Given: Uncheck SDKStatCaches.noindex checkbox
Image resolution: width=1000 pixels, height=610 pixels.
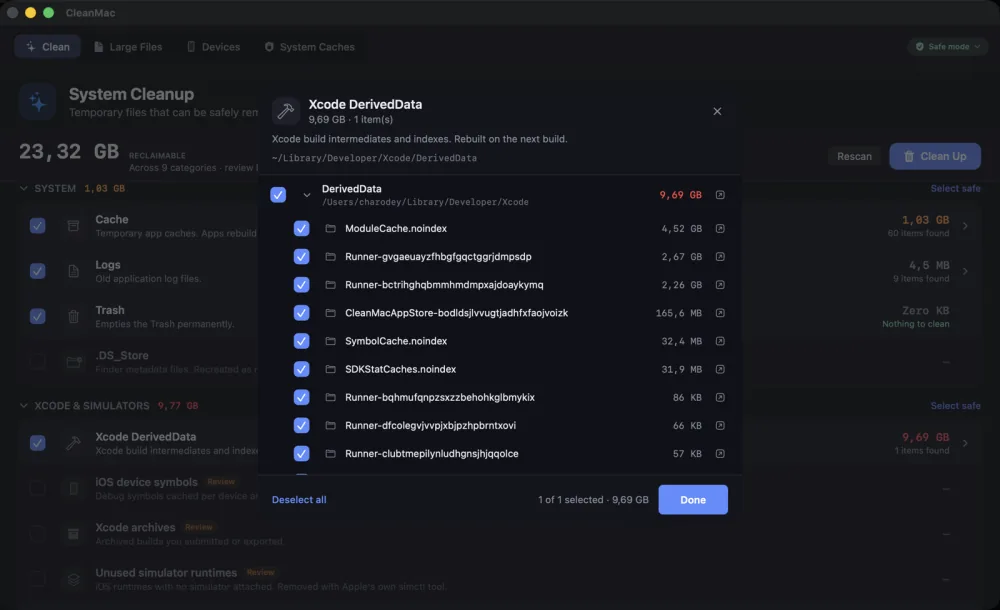Looking at the screenshot, I should click(x=302, y=369).
